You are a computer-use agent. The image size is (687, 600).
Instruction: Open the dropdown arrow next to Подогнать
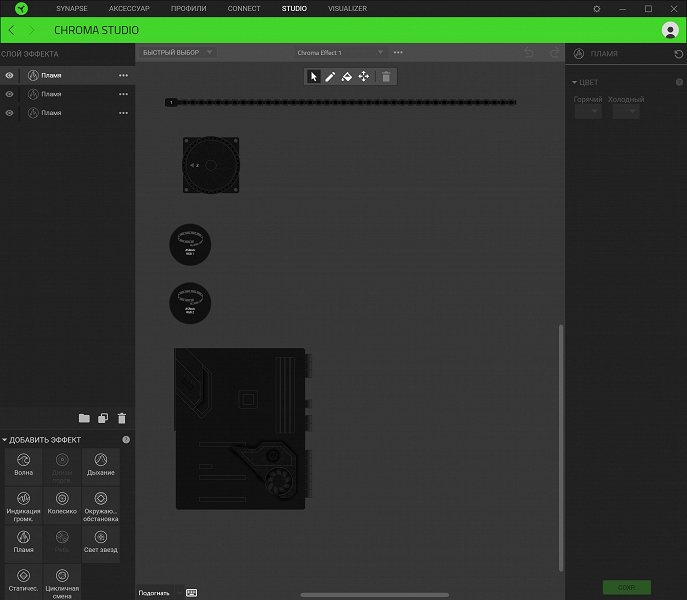(180, 593)
